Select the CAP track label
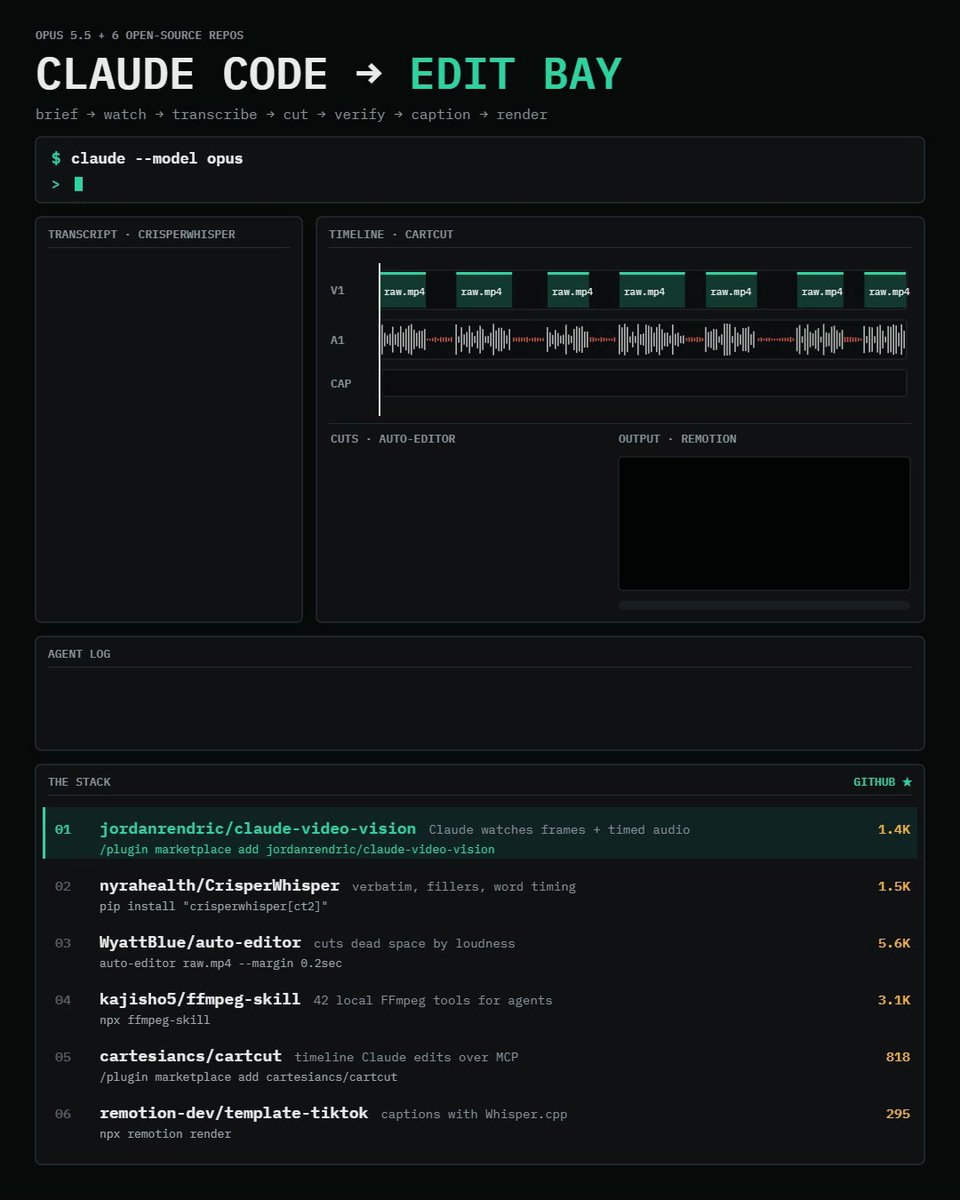Viewport: 960px width, 1200px height. click(x=341, y=383)
